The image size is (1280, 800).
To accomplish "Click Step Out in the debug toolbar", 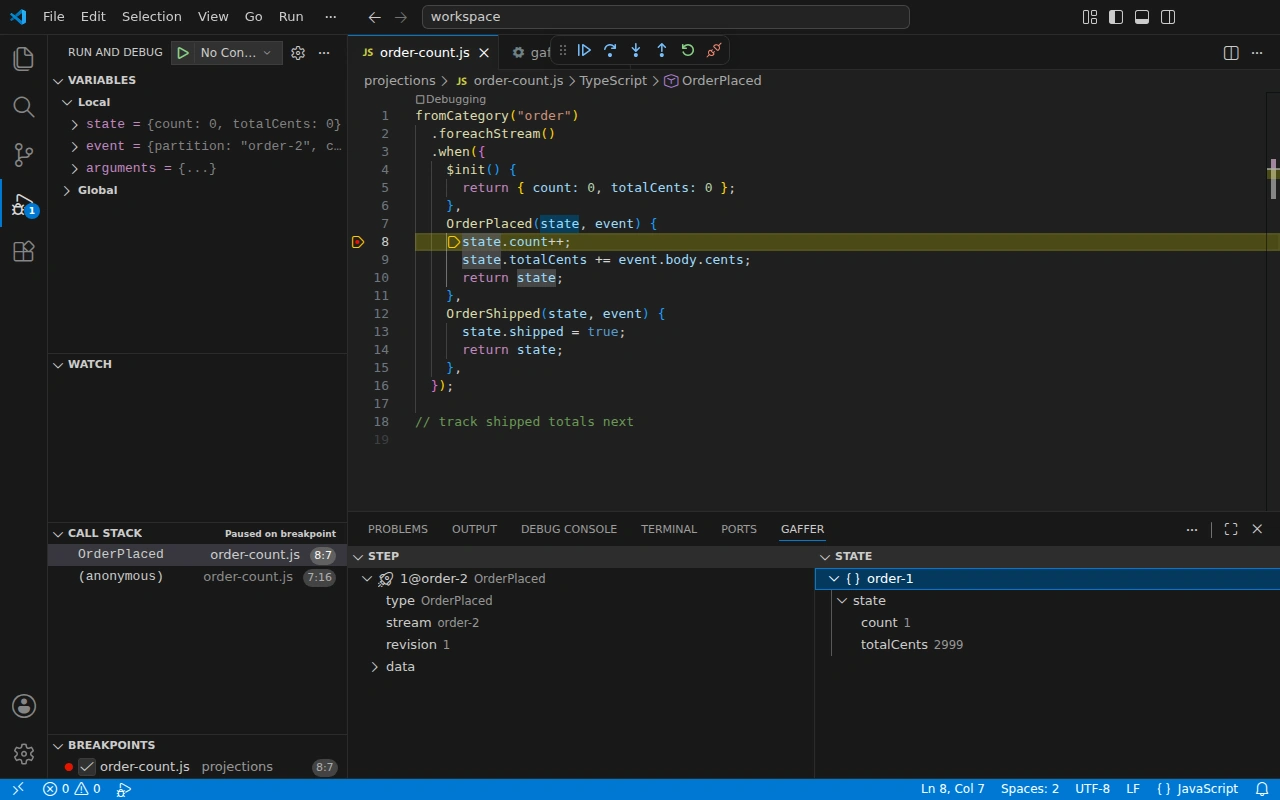I will pyautogui.click(x=662, y=50).
